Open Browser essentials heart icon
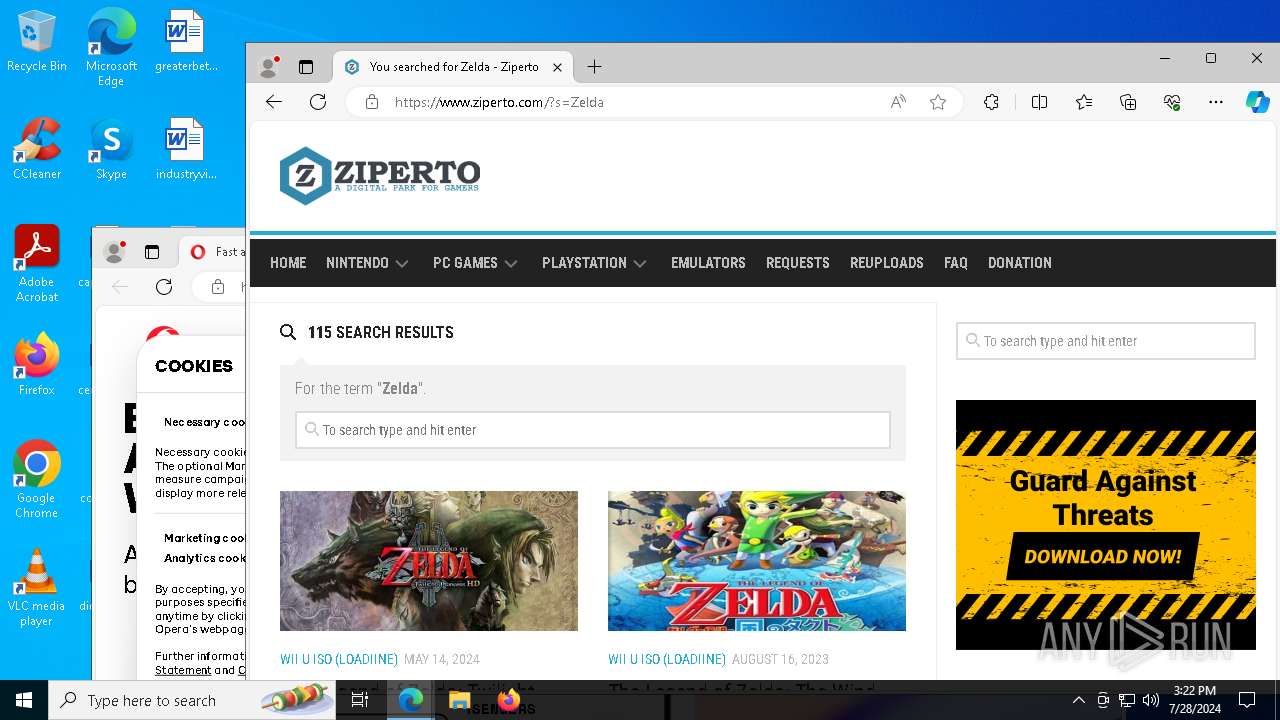 point(1172,102)
